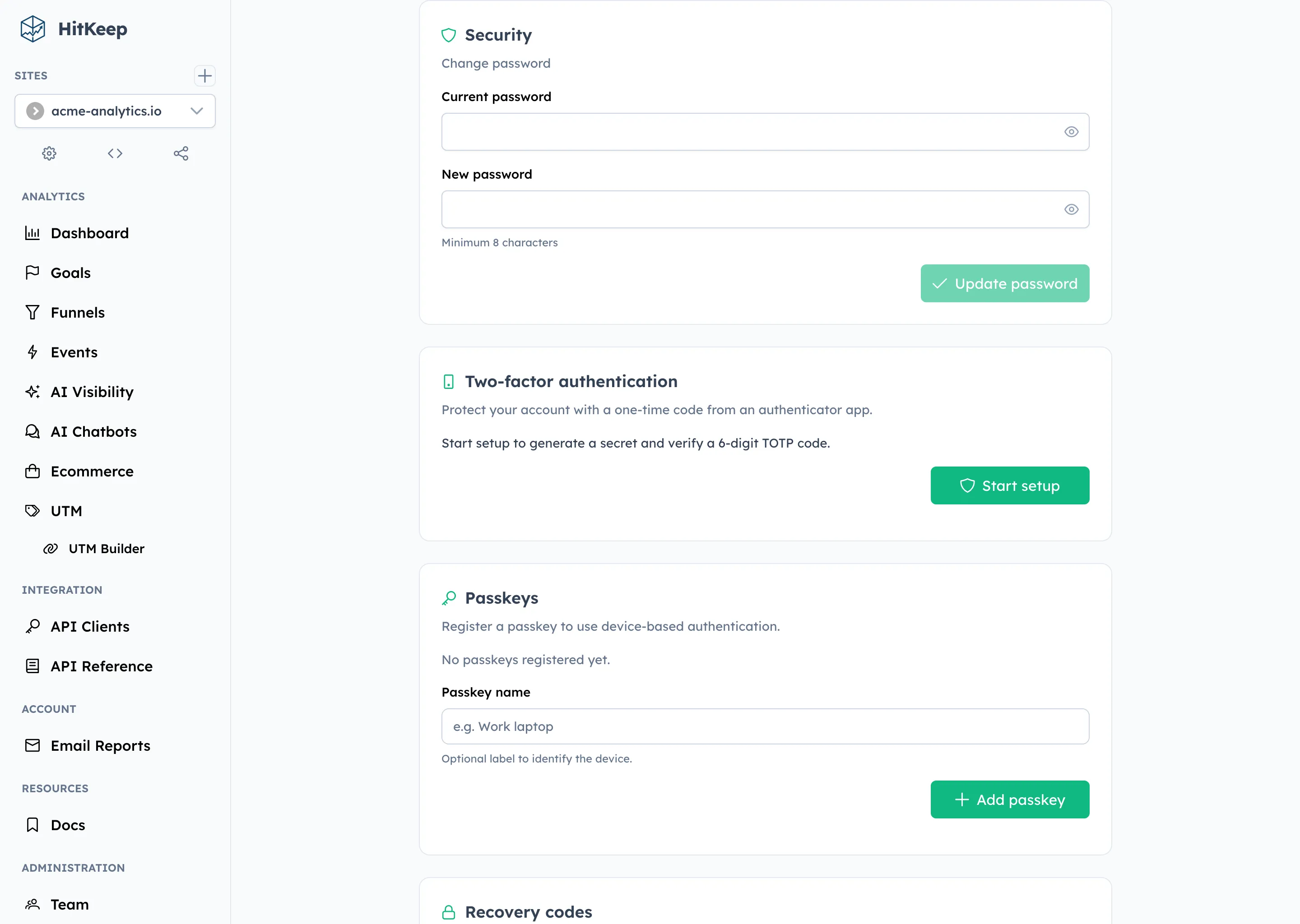Viewport: 1300px width, 924px height.
Task: Reveal the new password with the eye toggle
Action: coord(1071,209)
